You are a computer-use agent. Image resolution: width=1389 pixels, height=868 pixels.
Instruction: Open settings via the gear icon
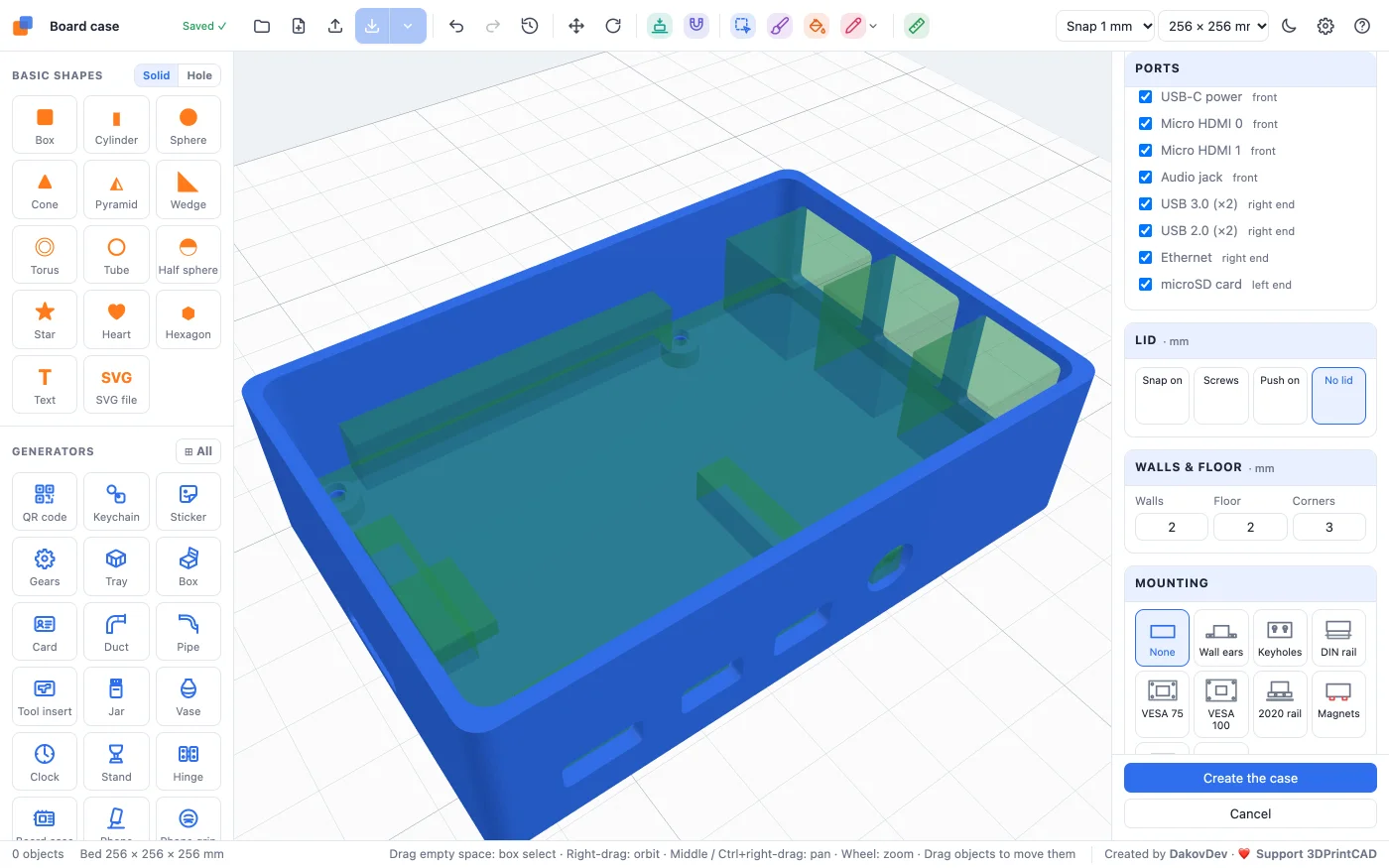pos(1326,26)
